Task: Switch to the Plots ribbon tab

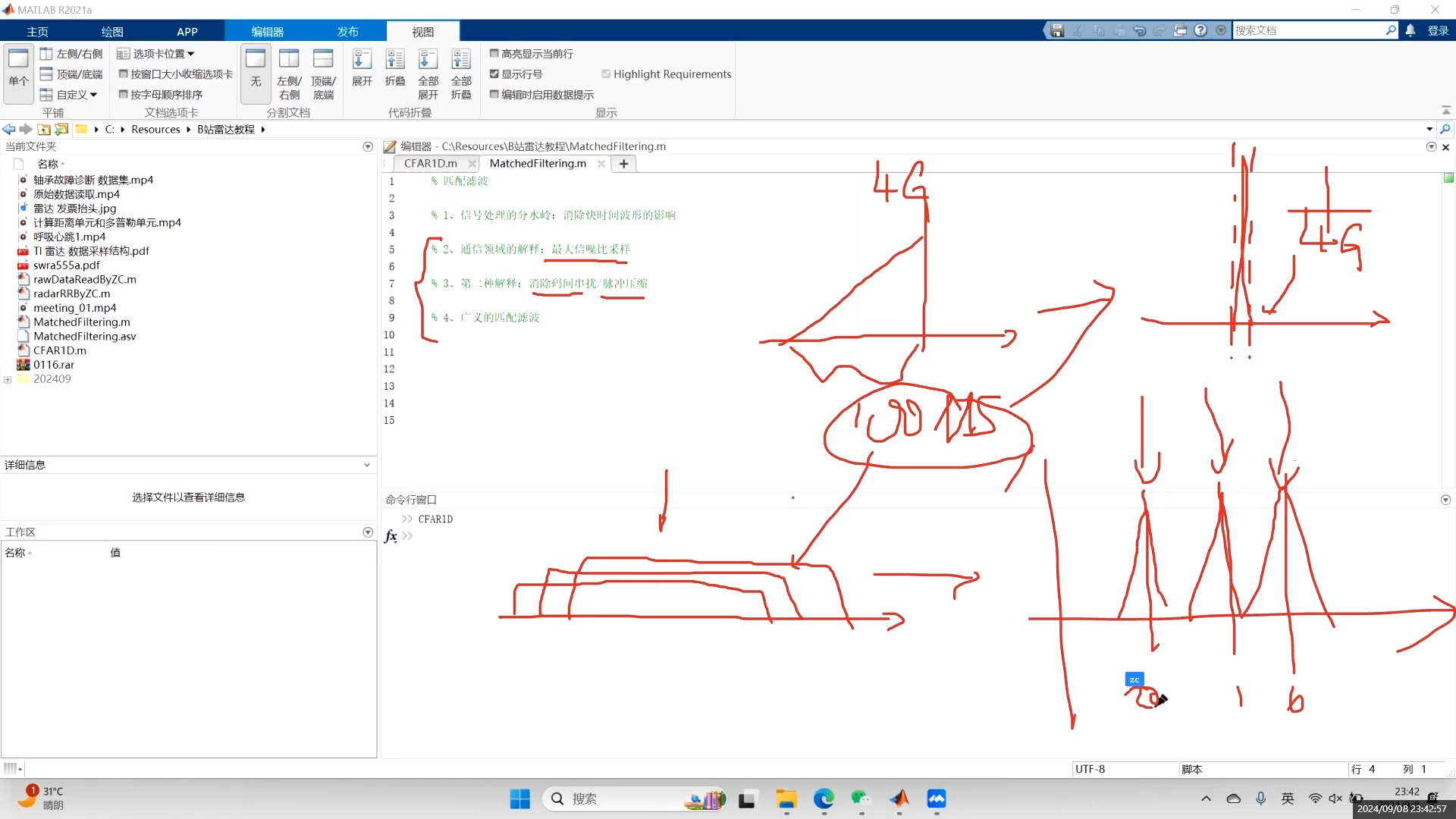Action: pos(112,31)
